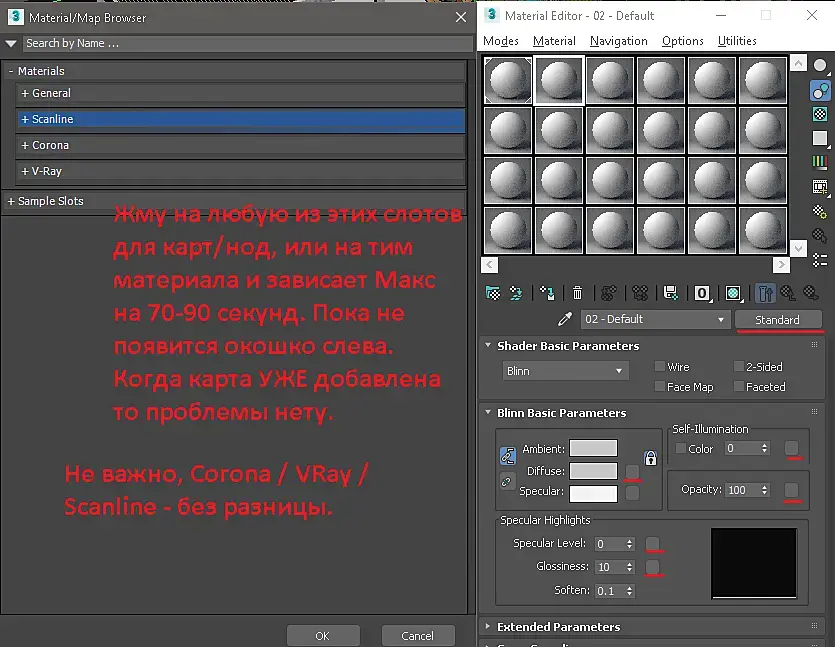The image size is (835, 647).
Task: Open the Modes menu
Action: 501,41
